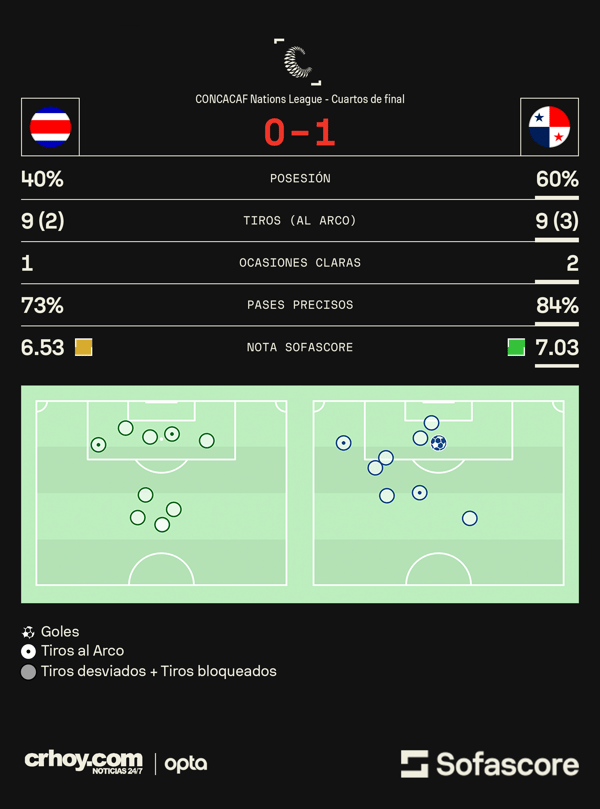600x809 pixels.
Task: Select the PASES PRECISOS stat label
Action: tap(300, 305)
